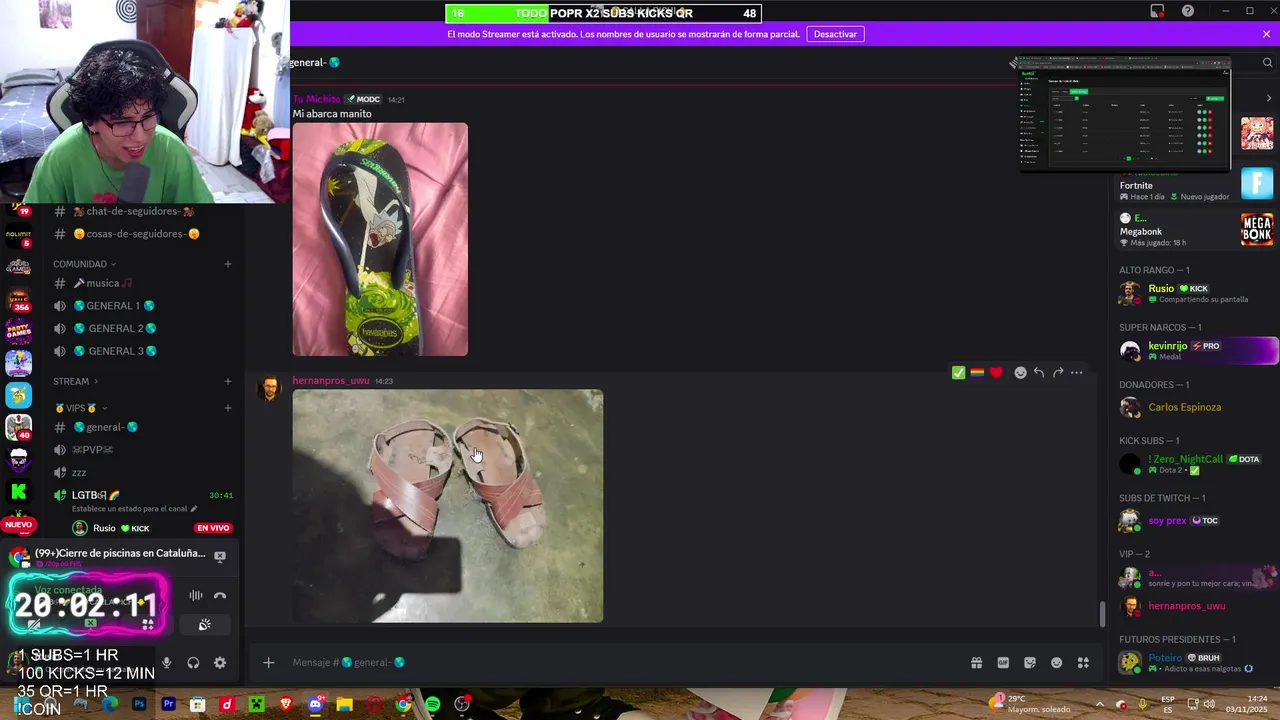The image size is (1280, 720).
Task: Open kevinrijo's profile in member list
Action: tap(1194, 350)
